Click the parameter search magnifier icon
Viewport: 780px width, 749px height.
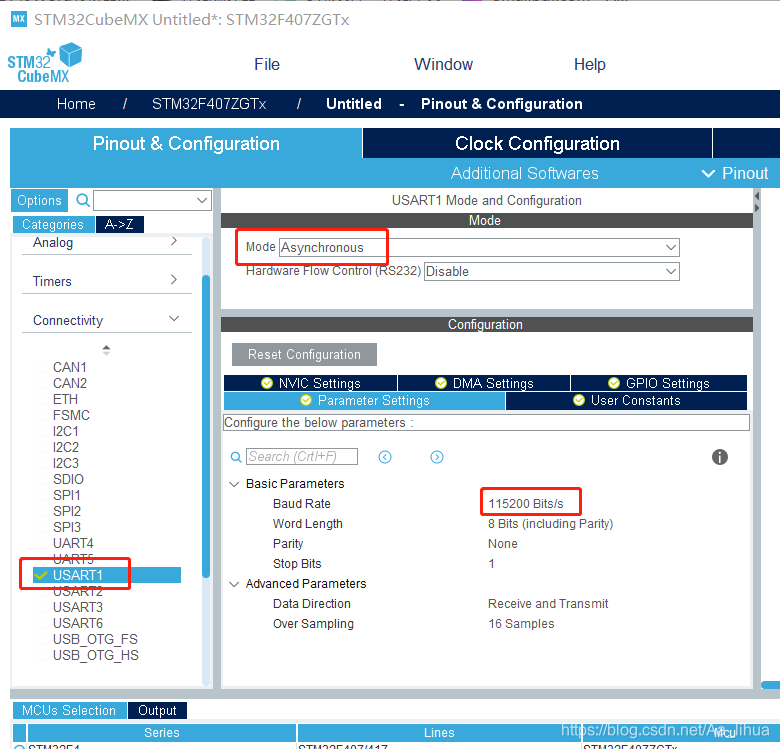tap(236, 457)
